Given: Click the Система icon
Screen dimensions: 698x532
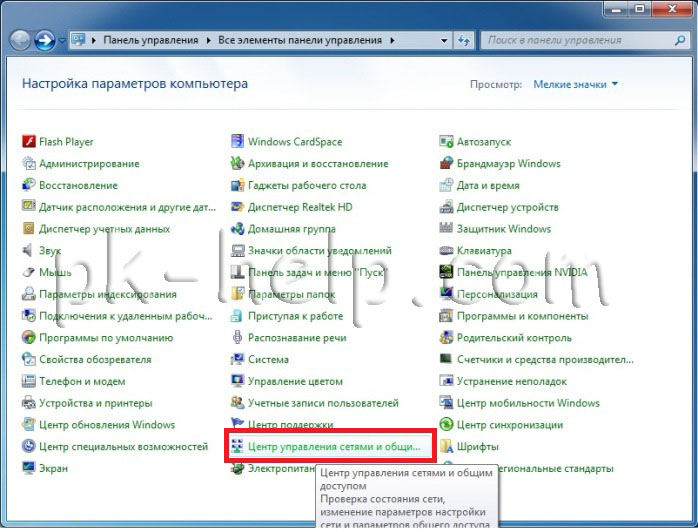Looking at the screenshot, I should coord(237,359).
